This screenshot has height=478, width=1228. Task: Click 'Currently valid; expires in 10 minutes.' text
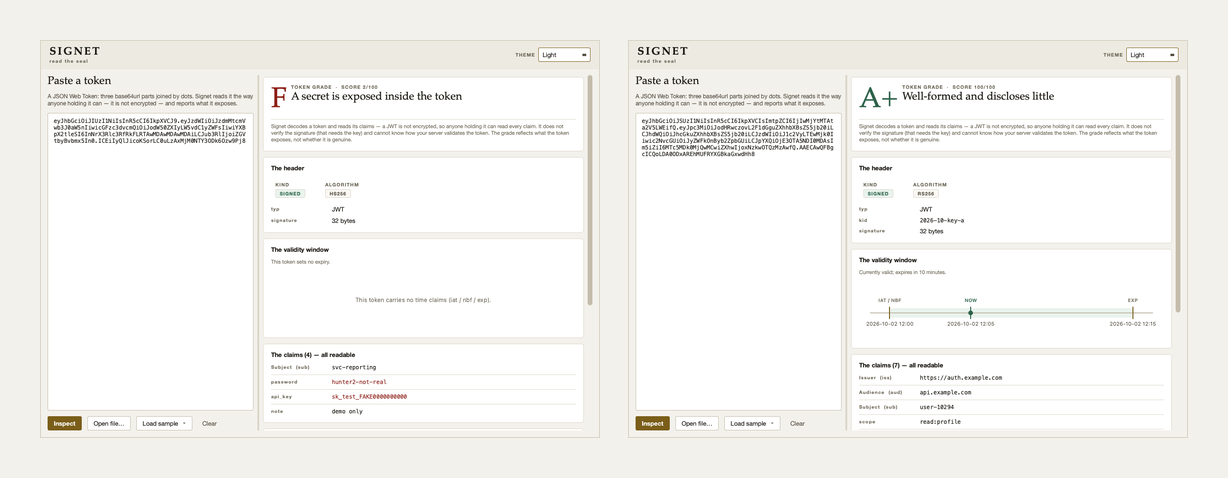click(902, 272)
